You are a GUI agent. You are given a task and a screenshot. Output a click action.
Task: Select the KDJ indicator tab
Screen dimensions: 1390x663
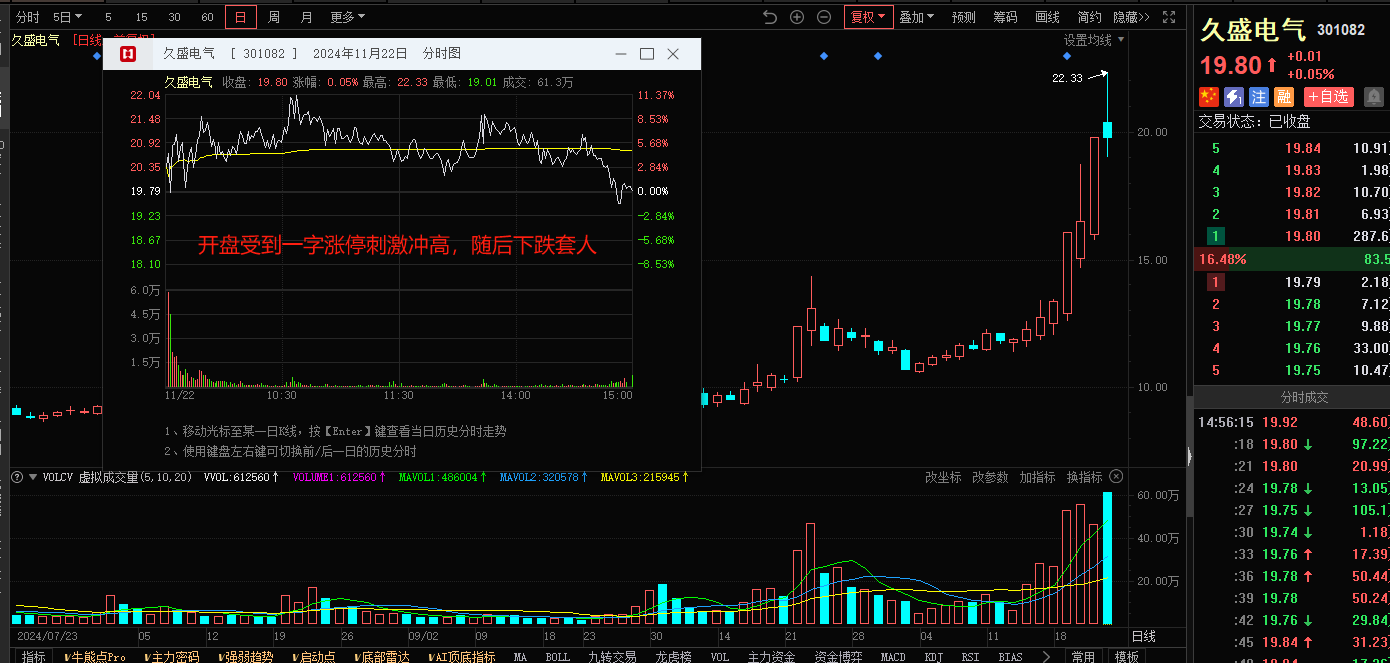(x=934, y=656)
